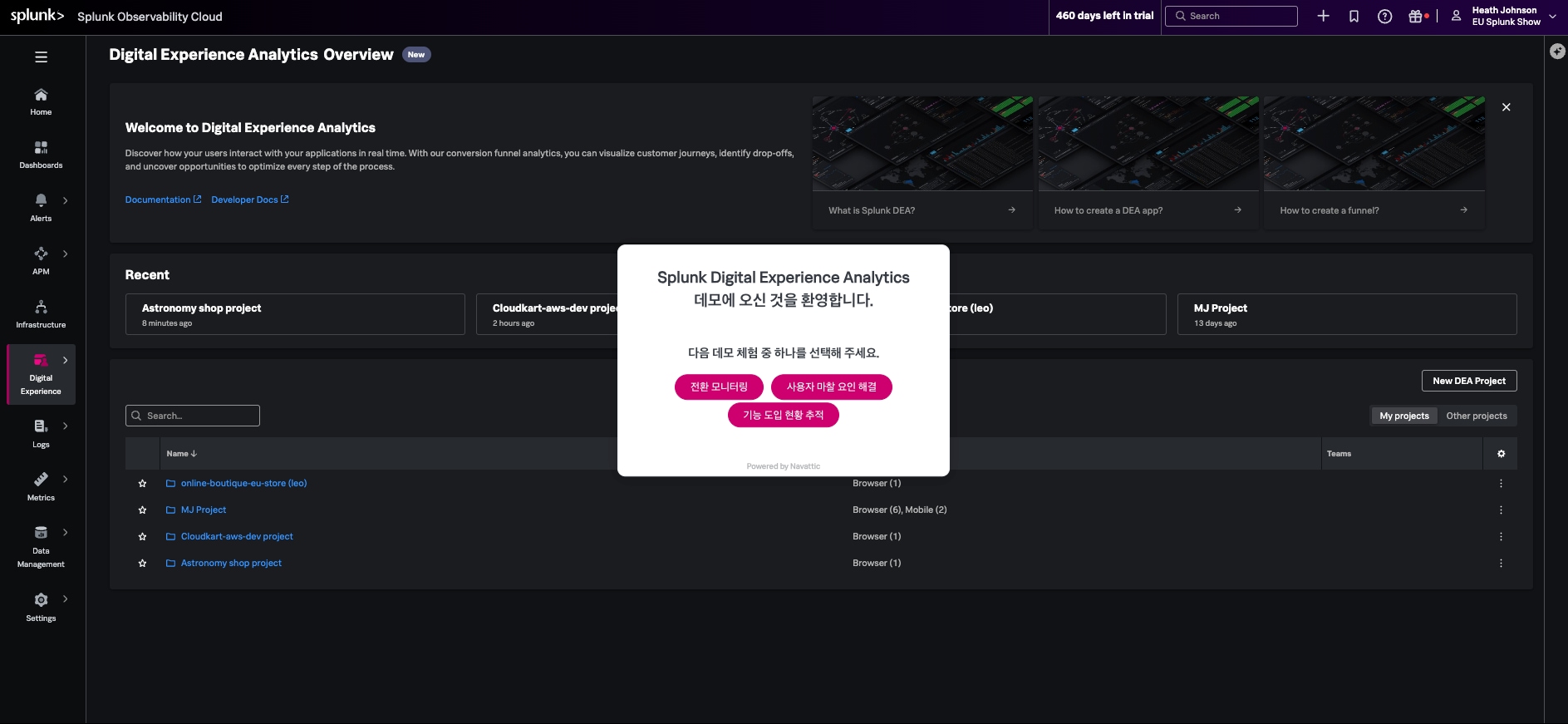1568x724 pixels.
Task: Open Digital Experience in the sidebar
Action: coord(41,375)
